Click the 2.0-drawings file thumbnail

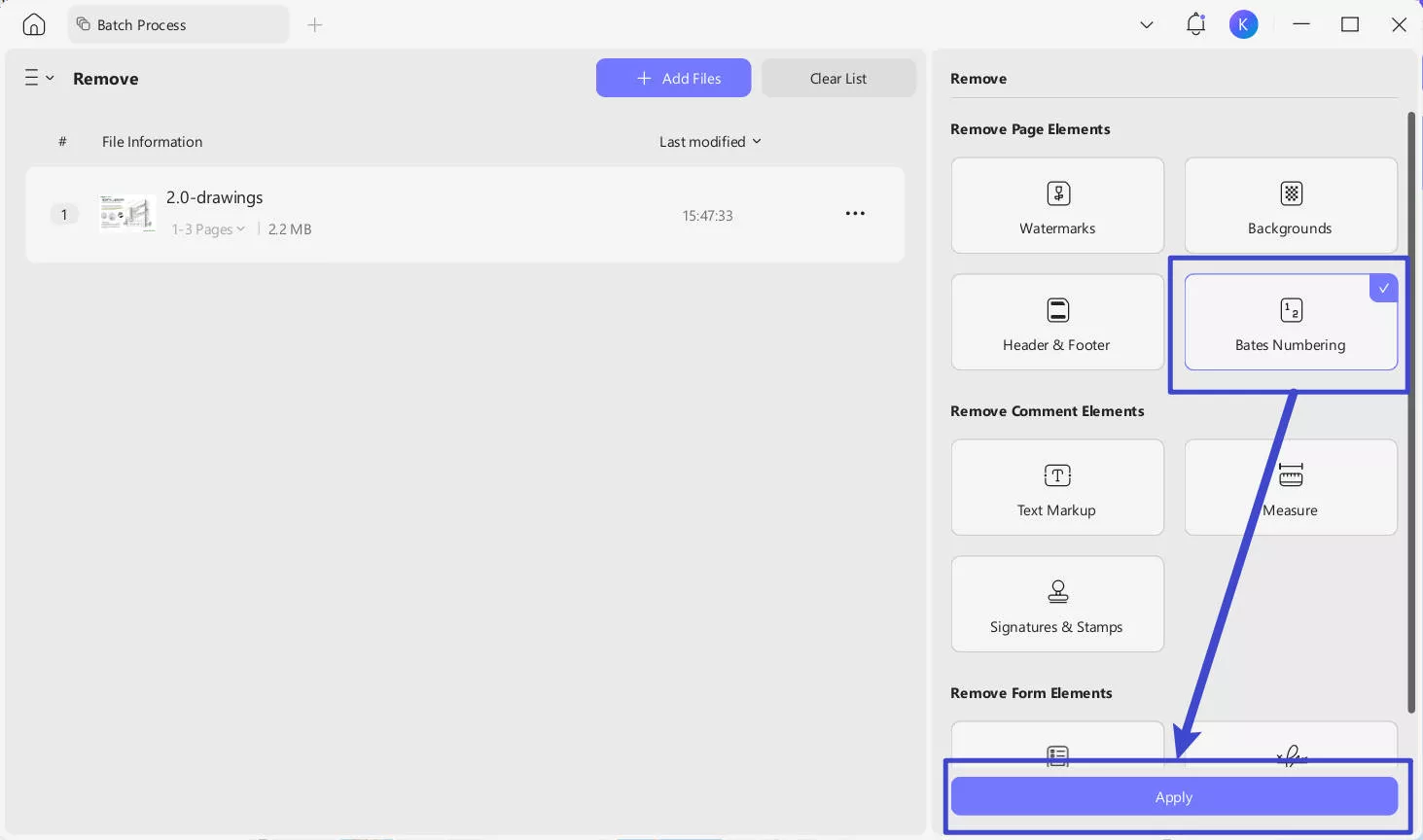tap(127, 213)
